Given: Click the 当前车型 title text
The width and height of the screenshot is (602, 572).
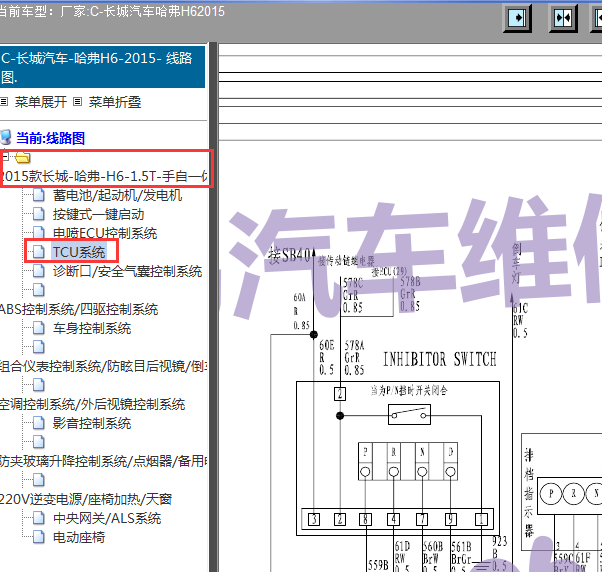Looking at the screenshot, I should pyautogui.click(x=112, y=12).
